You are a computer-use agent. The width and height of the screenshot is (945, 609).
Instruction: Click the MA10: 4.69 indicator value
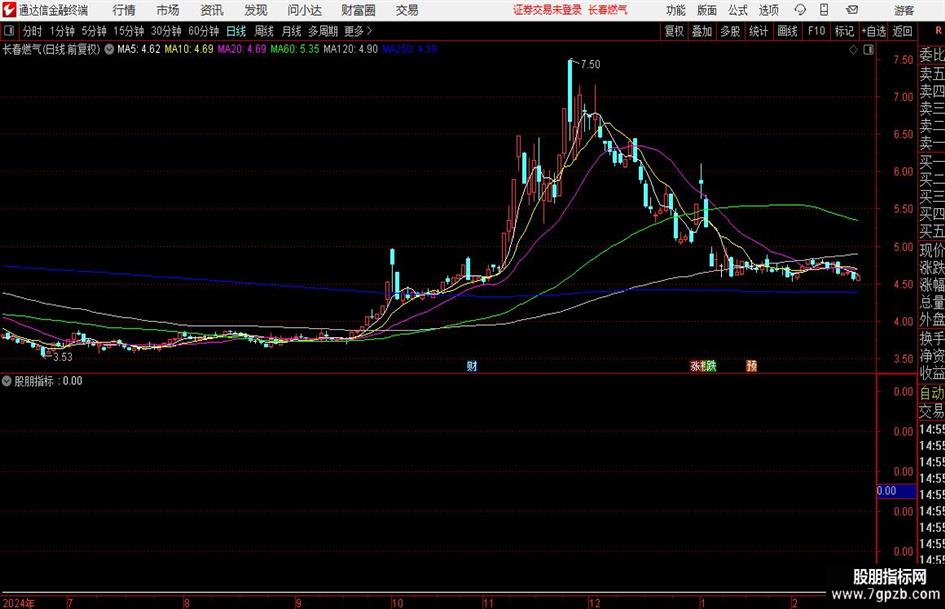click(189, 49)
